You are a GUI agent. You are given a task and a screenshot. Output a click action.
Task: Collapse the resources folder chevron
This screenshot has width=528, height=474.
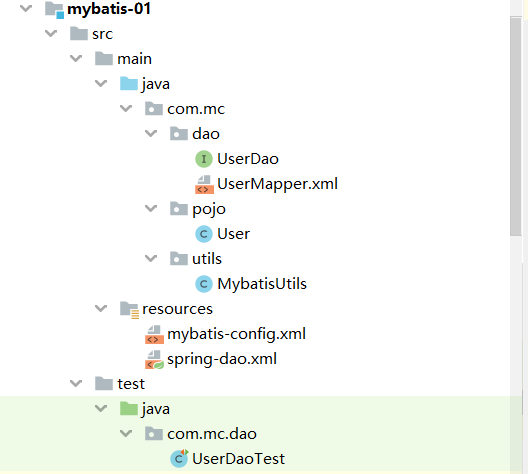[x=101, y=308]
